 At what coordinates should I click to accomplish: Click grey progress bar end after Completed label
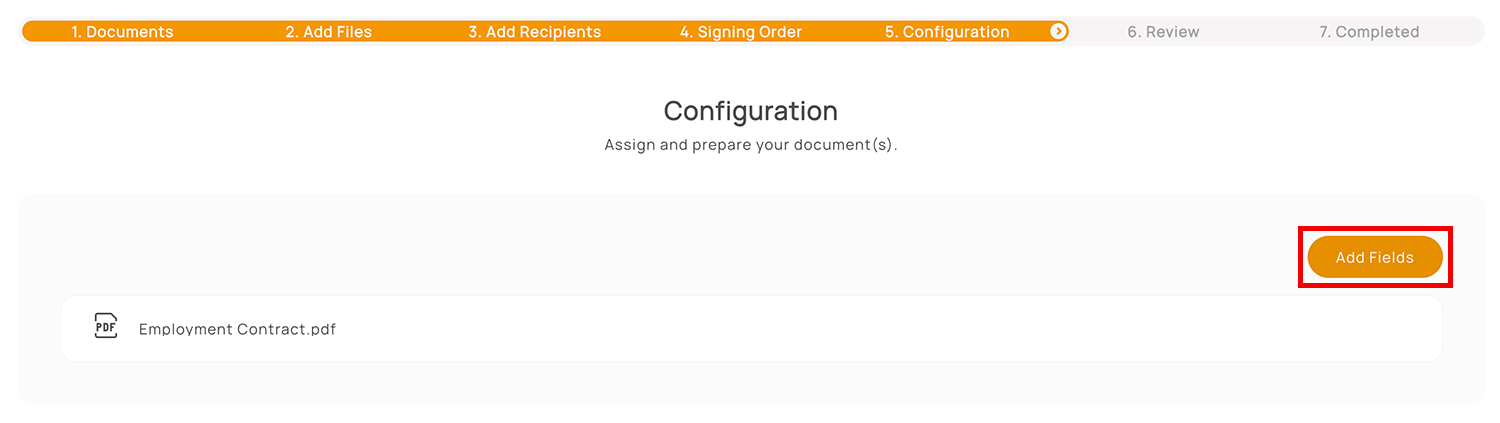[x=1455, y=32]
